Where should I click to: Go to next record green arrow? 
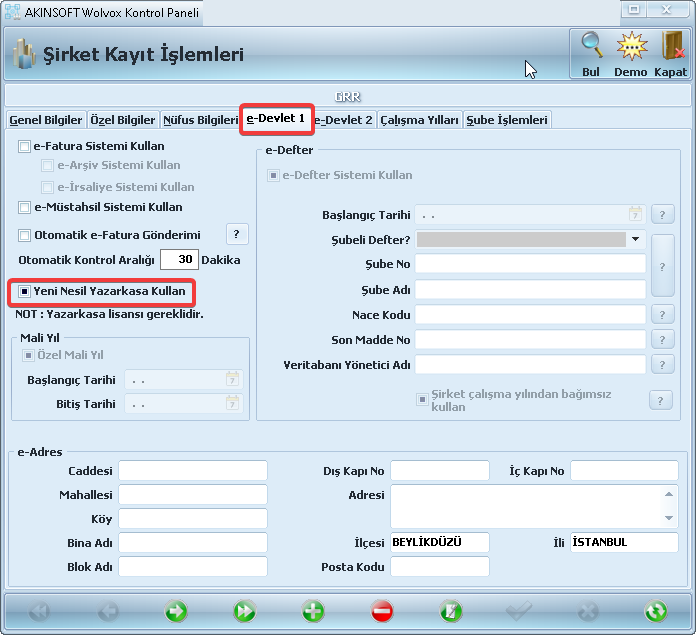[176, 611]
